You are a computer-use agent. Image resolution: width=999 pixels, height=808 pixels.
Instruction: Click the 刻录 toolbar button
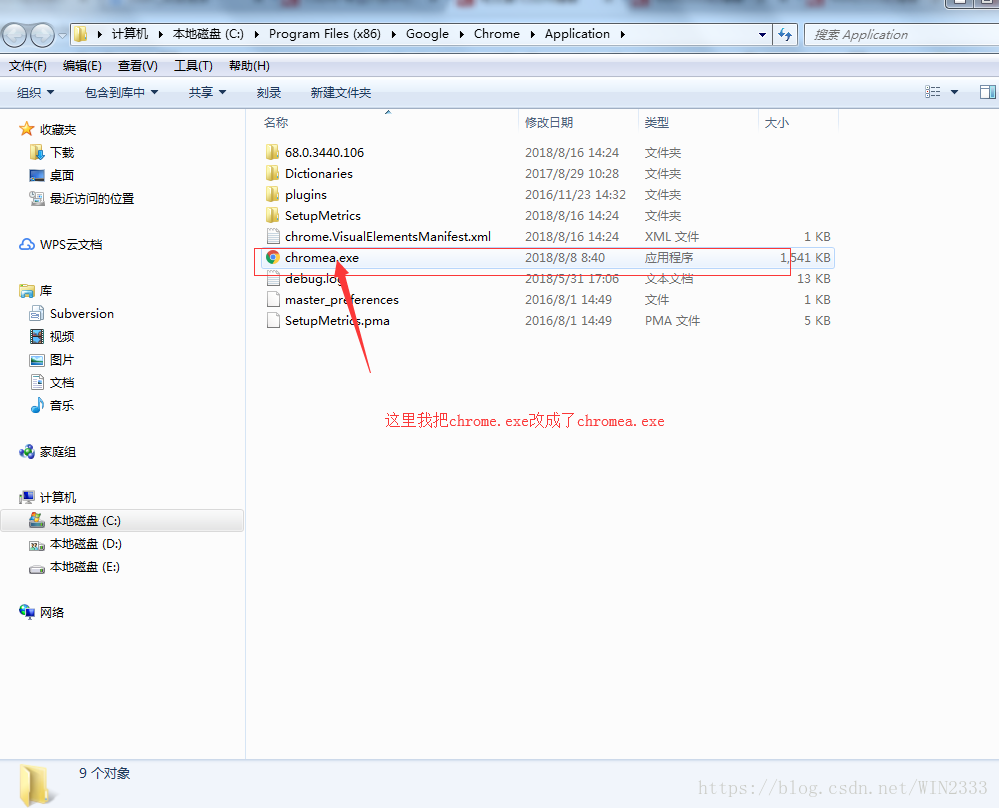(x=269, y=92)
